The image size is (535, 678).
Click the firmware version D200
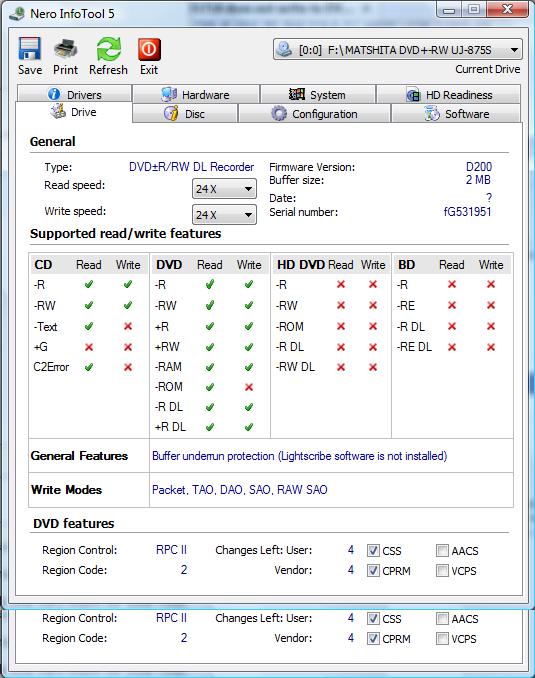tap(479, 167)
